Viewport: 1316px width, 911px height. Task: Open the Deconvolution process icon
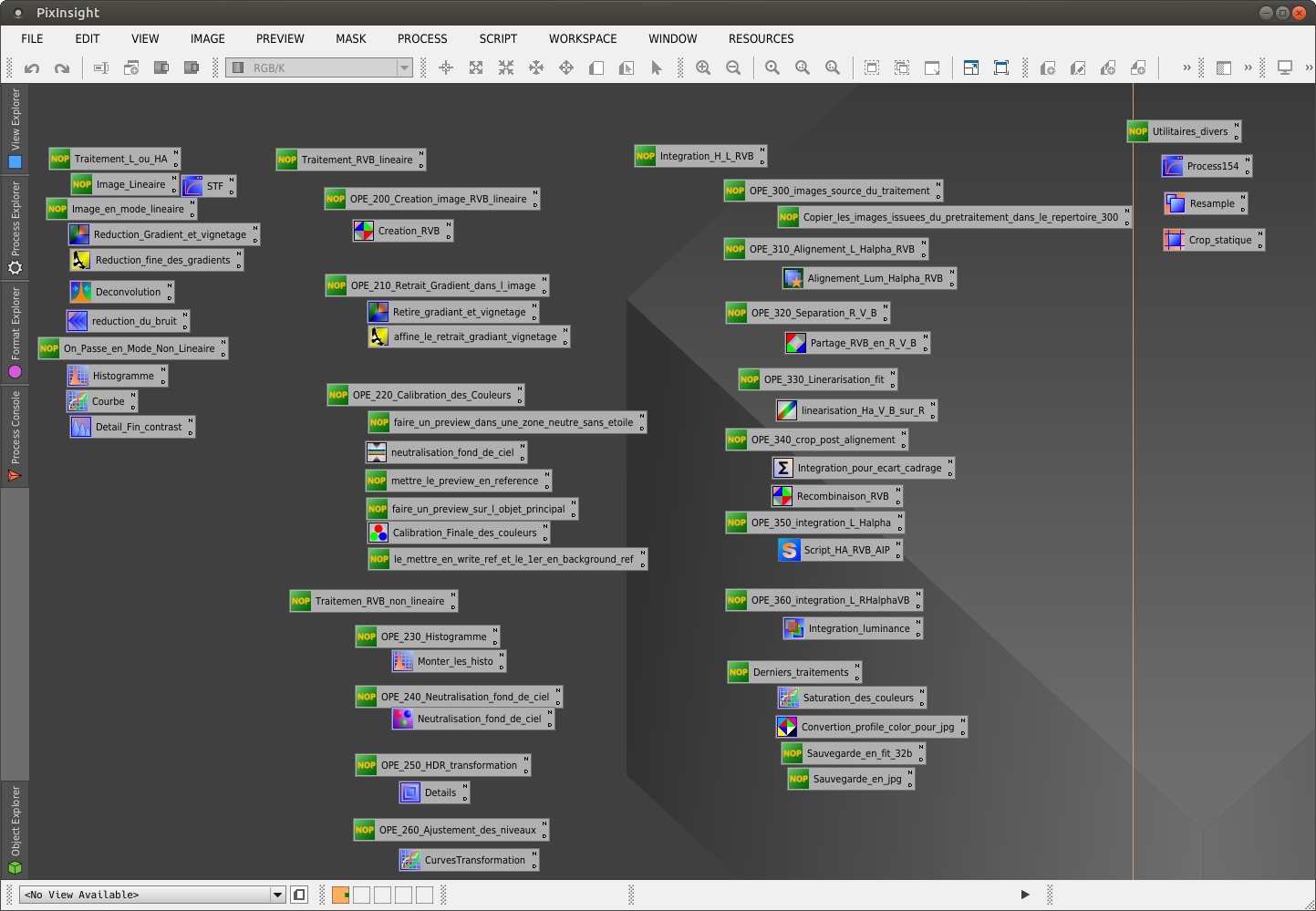point(81,292)
